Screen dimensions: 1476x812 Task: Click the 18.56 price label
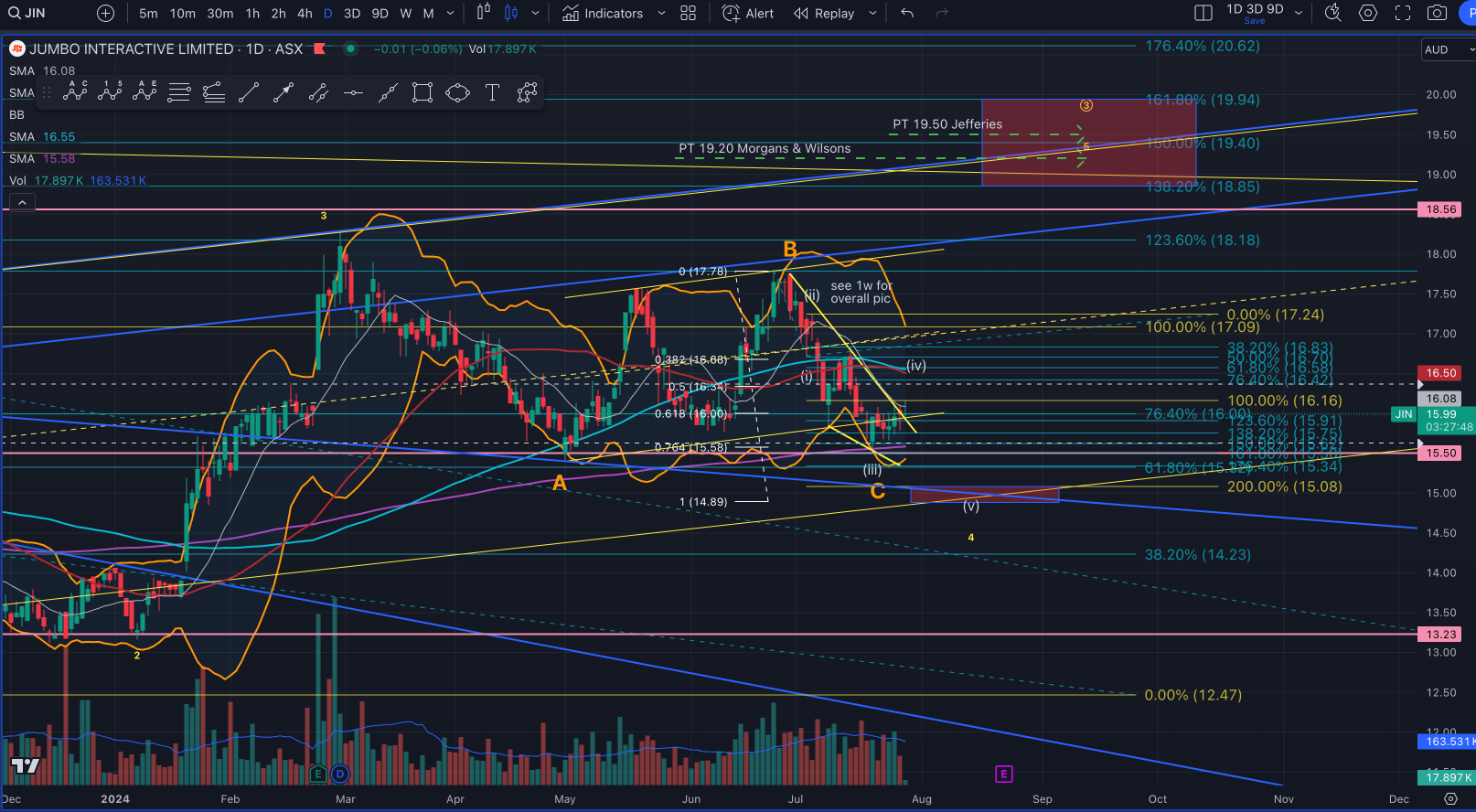pos(1440,209)
